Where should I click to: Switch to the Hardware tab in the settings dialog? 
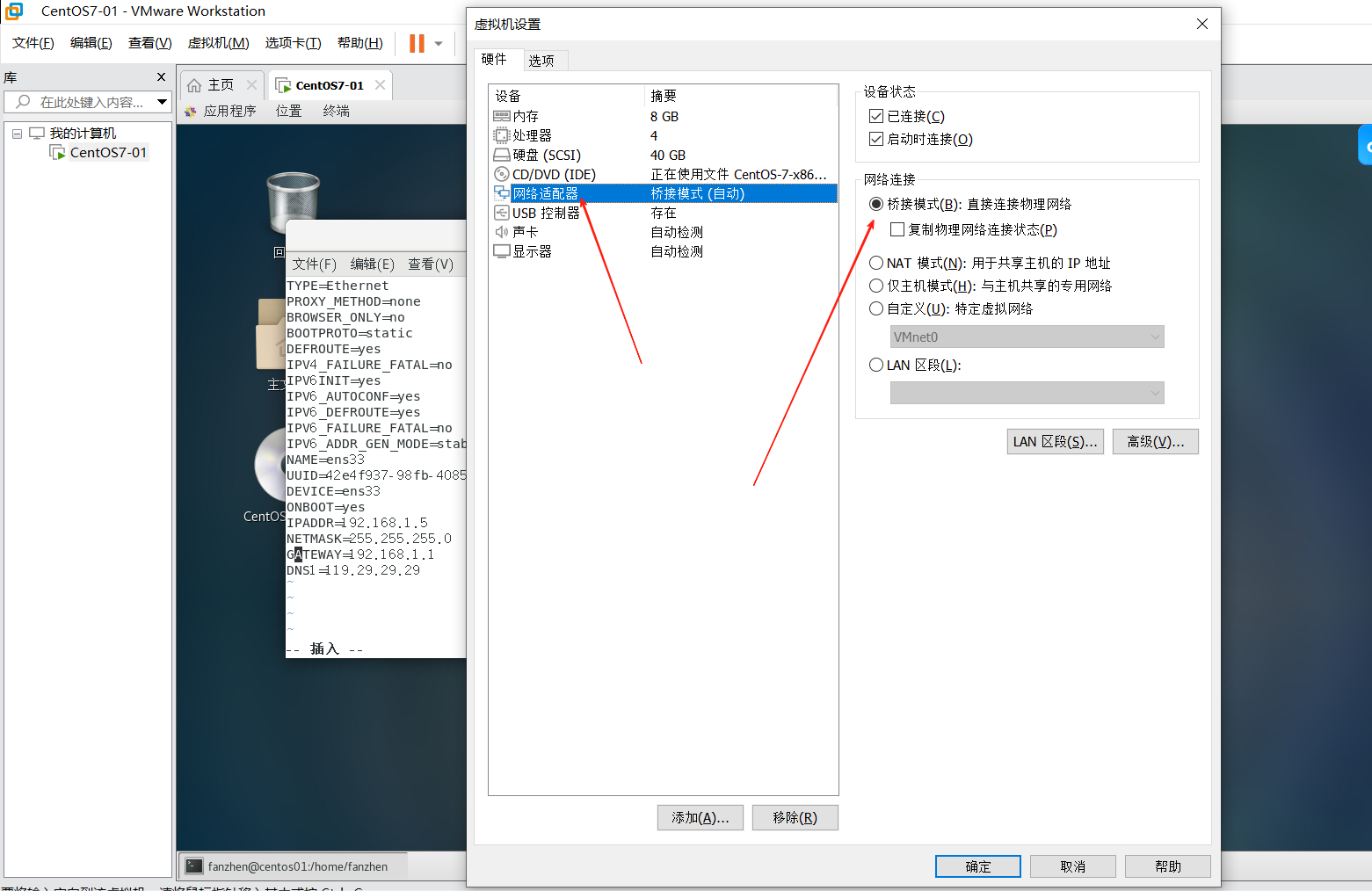(494, 59)
